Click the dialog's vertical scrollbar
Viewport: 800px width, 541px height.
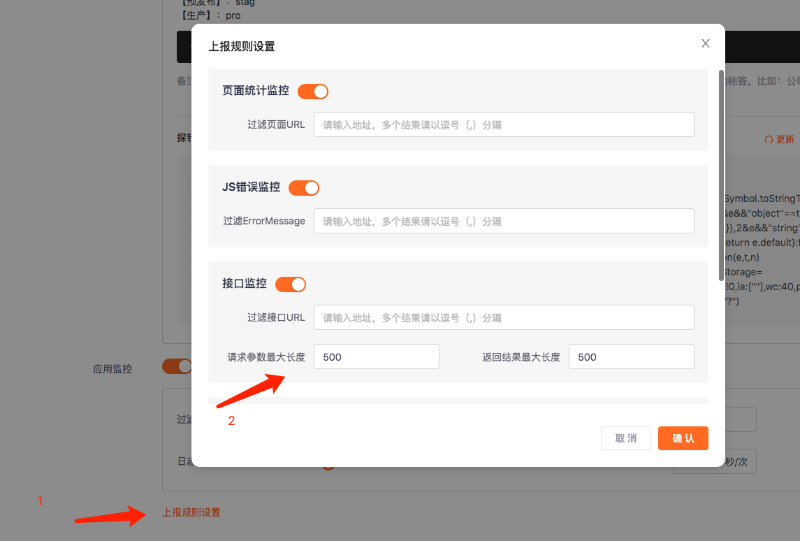(721, 175)
